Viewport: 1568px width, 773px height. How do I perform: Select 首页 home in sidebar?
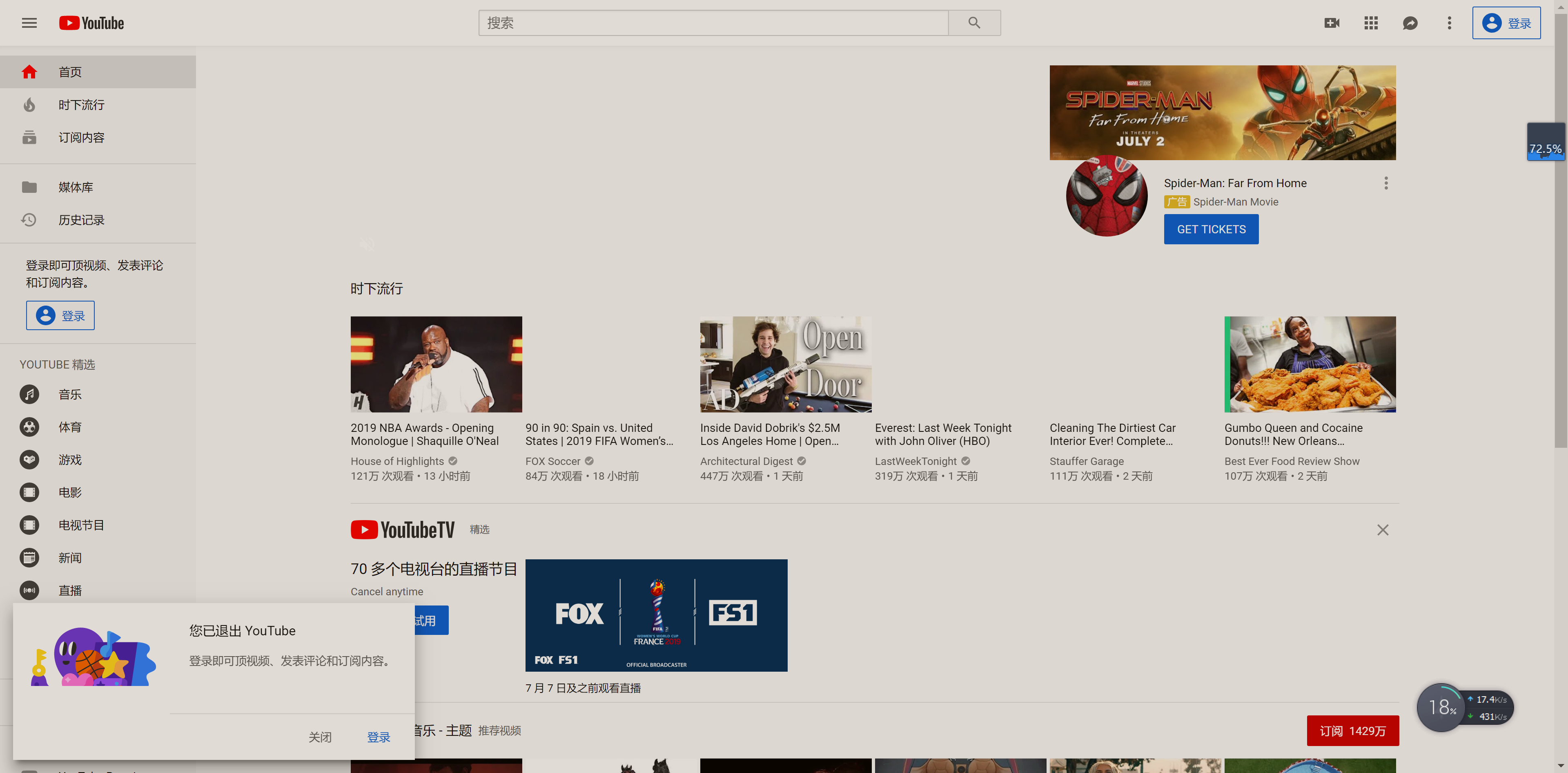tap(98, 72)
